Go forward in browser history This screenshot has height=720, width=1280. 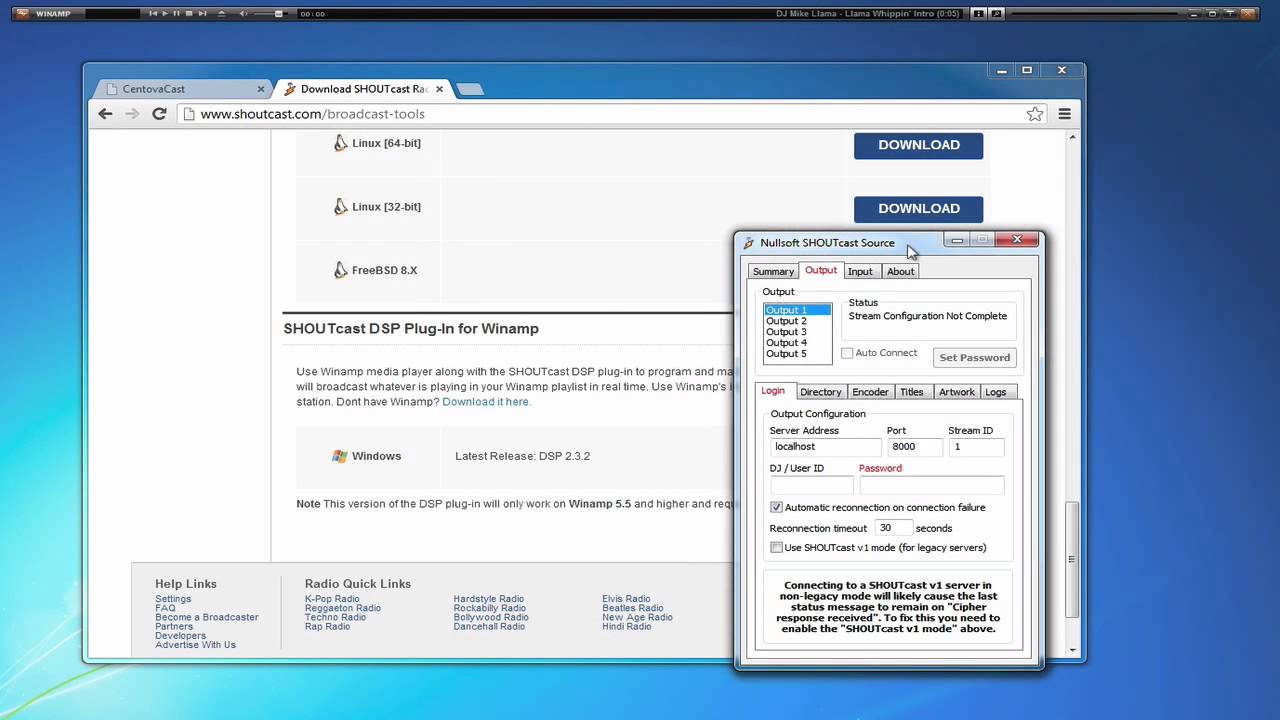[x=132, y=114]
